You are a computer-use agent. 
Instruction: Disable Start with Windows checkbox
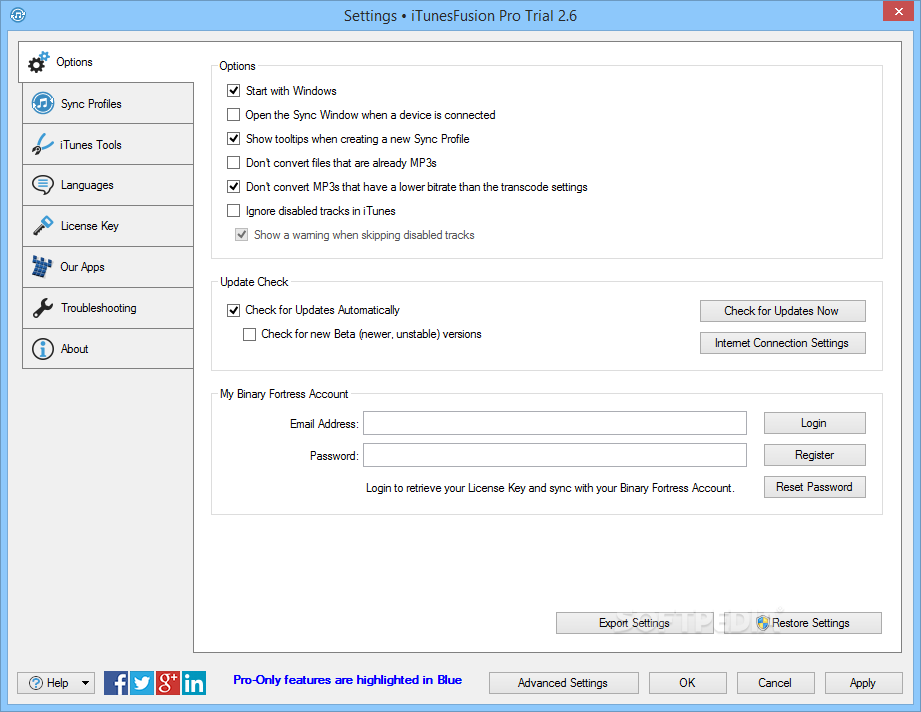[234, 90]
